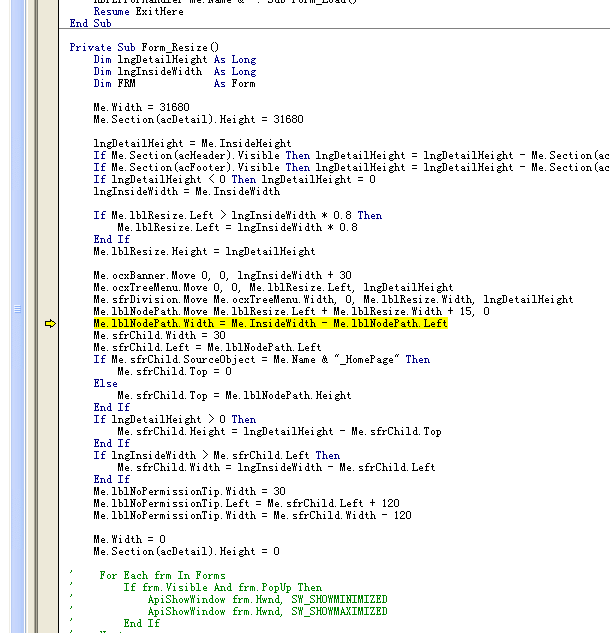Click the commented SW_SHOWMAXIMIZED line
610x633 pixels.
pos(267,611)
